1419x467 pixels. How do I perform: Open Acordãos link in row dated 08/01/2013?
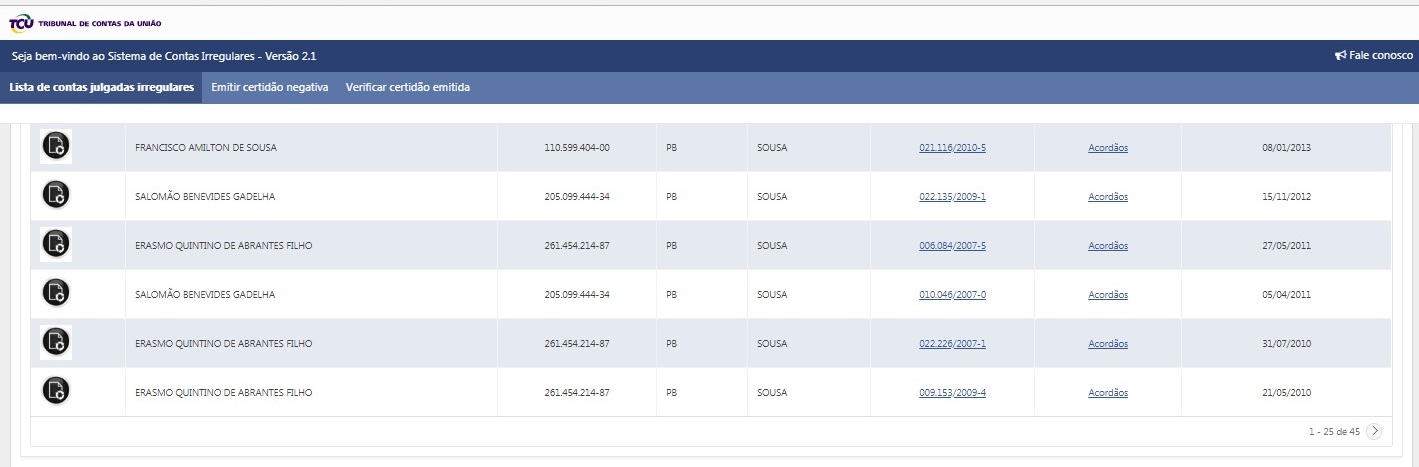[x=1108, y=148]
